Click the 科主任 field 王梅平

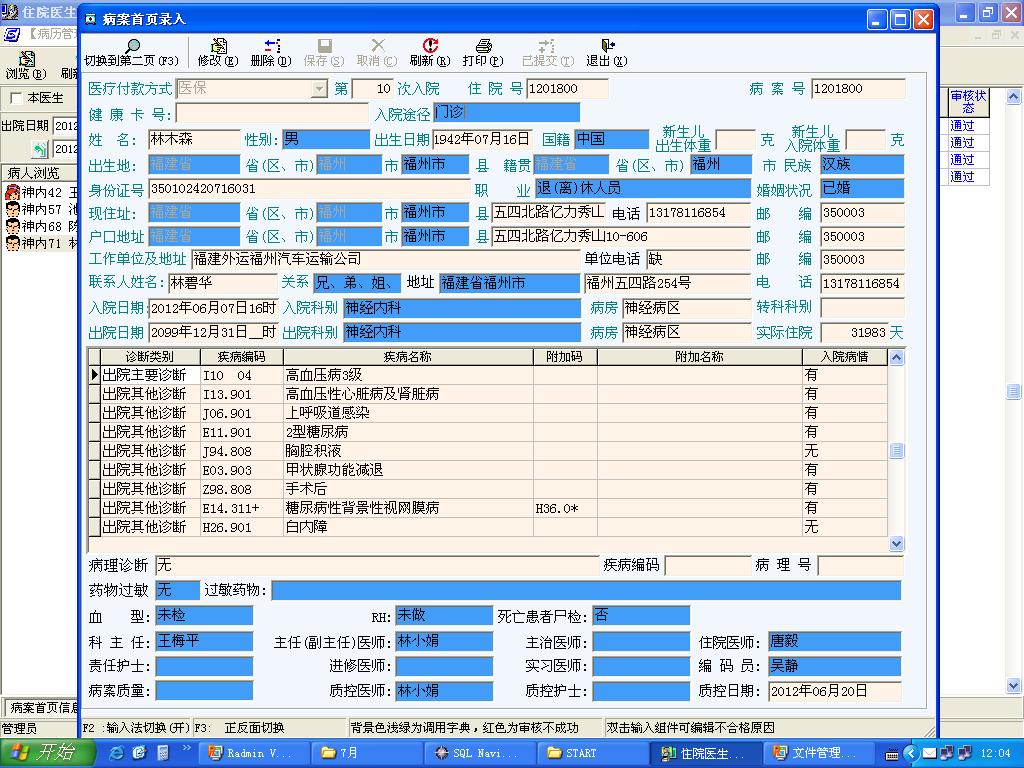coord(204,641)
